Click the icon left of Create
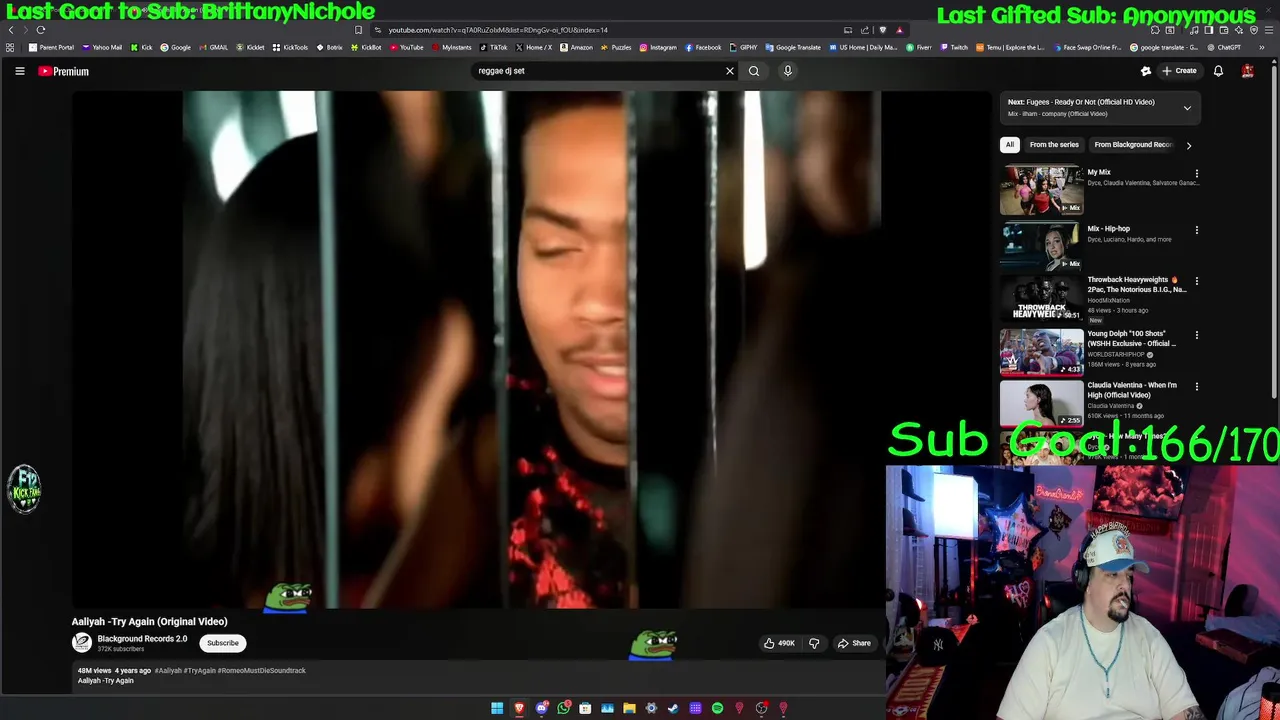This screenshot has height=720, width=1280. (x=1146, y=71)
